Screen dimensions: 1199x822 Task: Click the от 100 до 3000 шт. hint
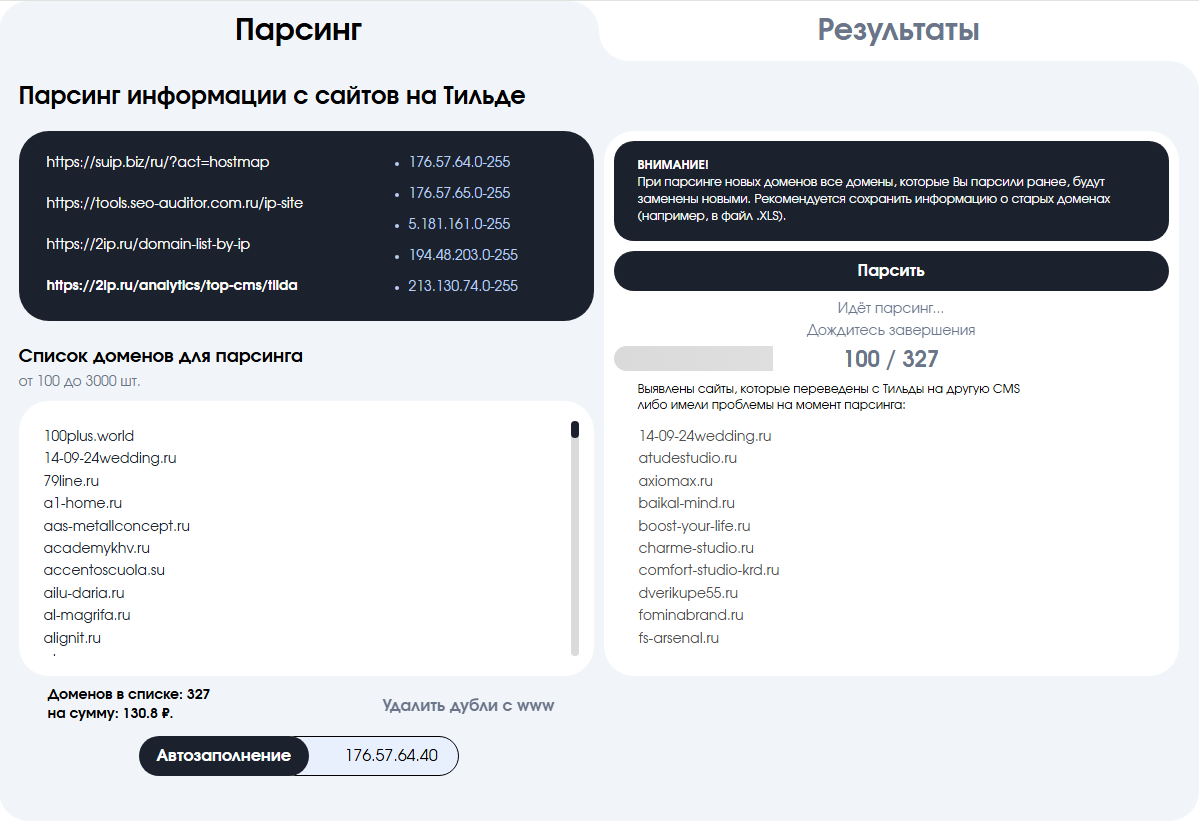(80, 381)
